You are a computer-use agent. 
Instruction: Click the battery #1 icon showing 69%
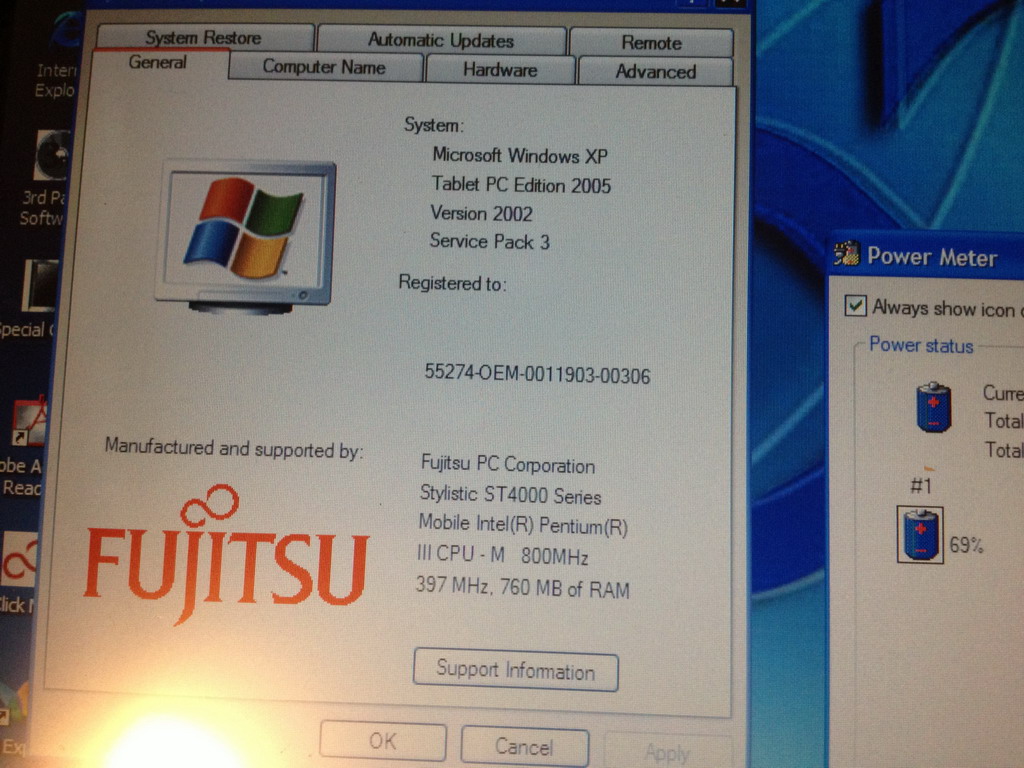[920, 535]
